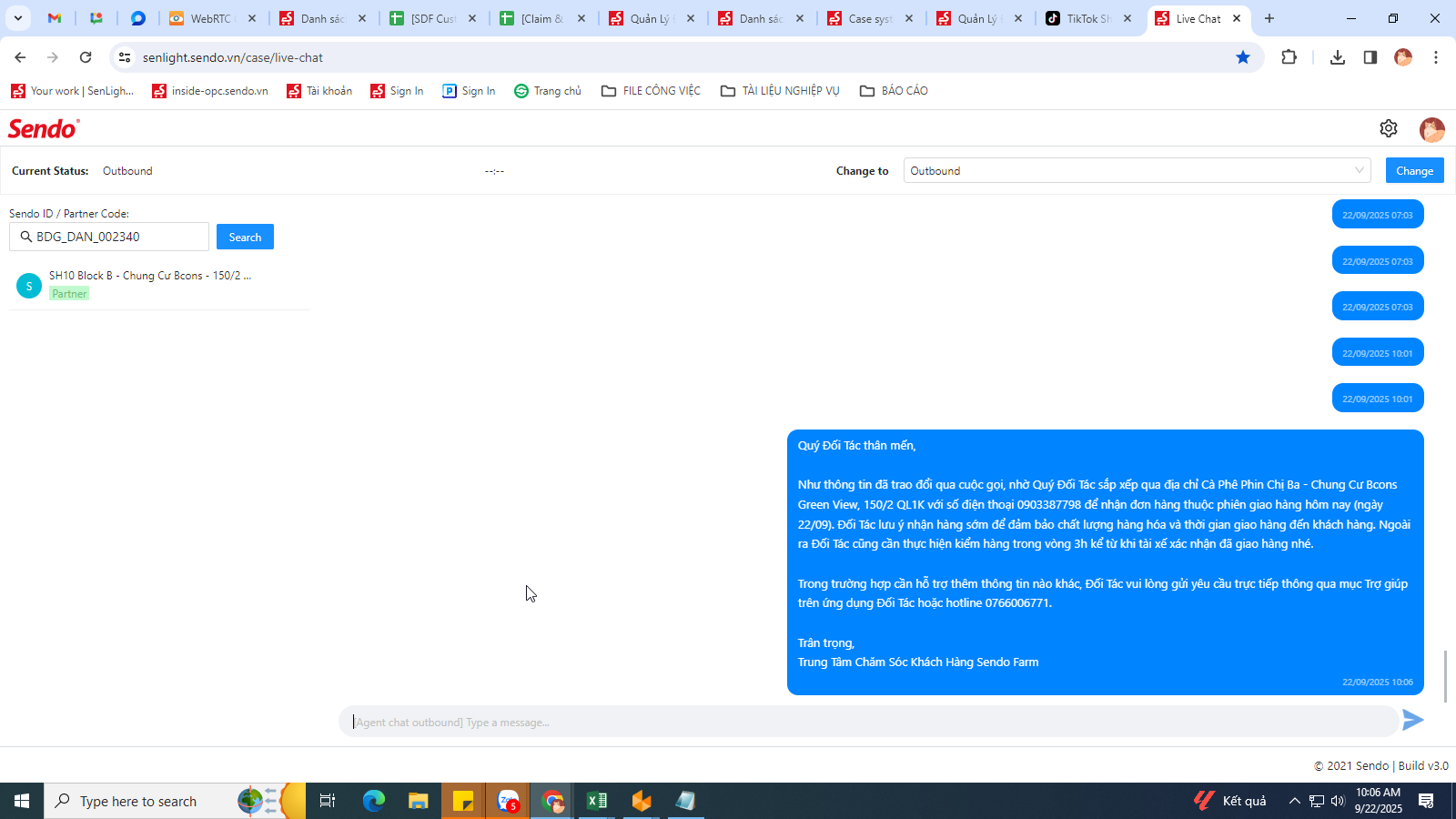Open the SH10 Block B partner conversation
The image size is (1456, 819).
coord(159,285)
